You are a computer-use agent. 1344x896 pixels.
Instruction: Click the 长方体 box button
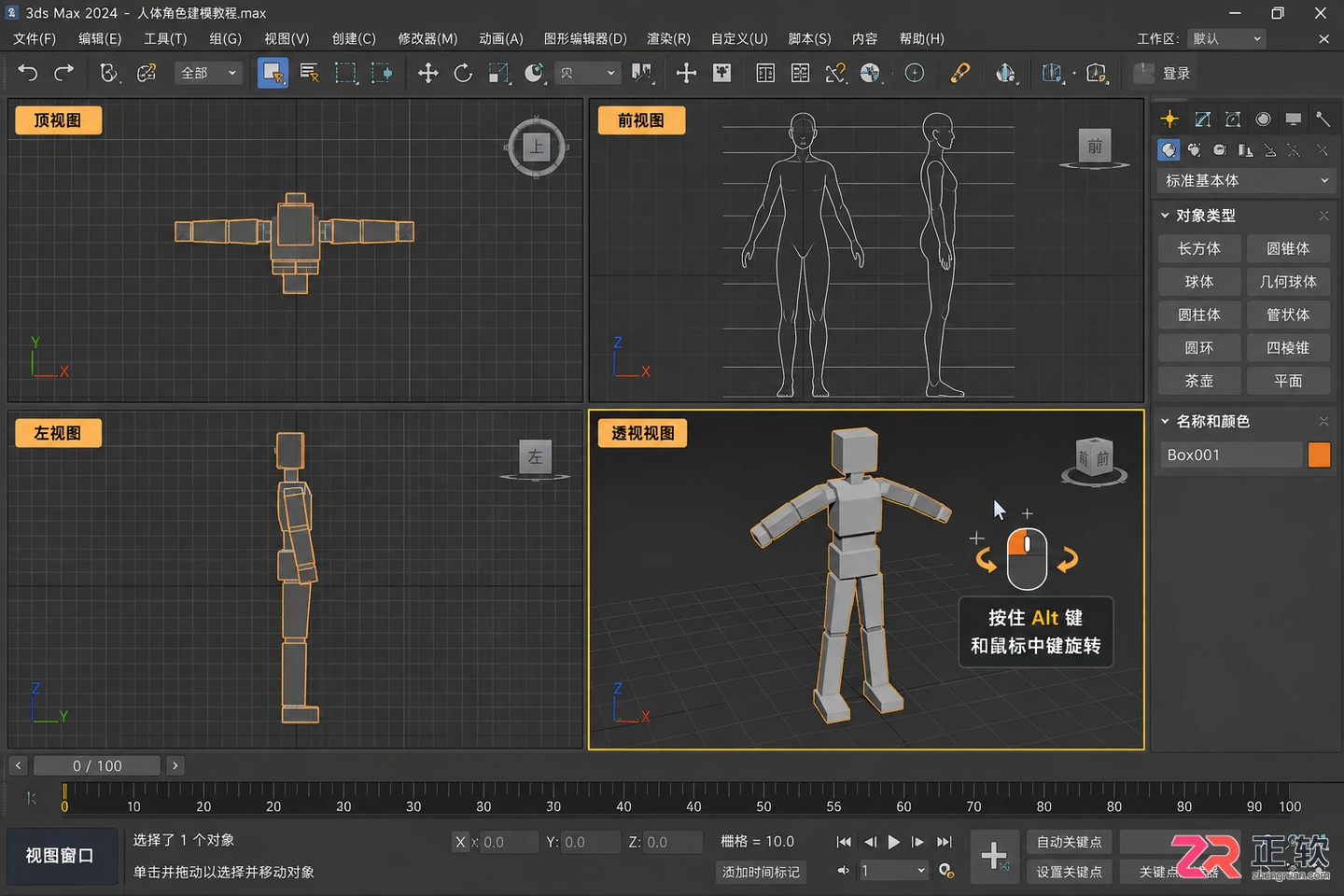1199,248
